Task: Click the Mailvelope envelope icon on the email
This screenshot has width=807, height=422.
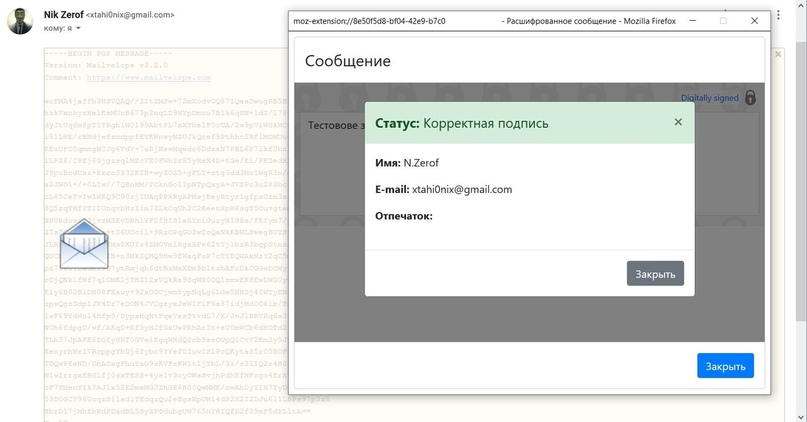Action: click(84, 244)
